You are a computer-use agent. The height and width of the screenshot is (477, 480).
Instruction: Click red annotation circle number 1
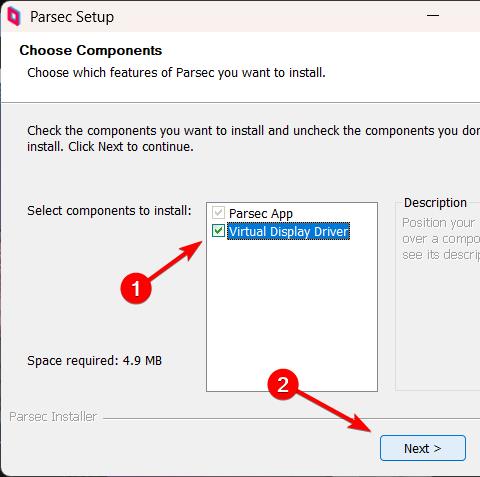coord(136,288)
